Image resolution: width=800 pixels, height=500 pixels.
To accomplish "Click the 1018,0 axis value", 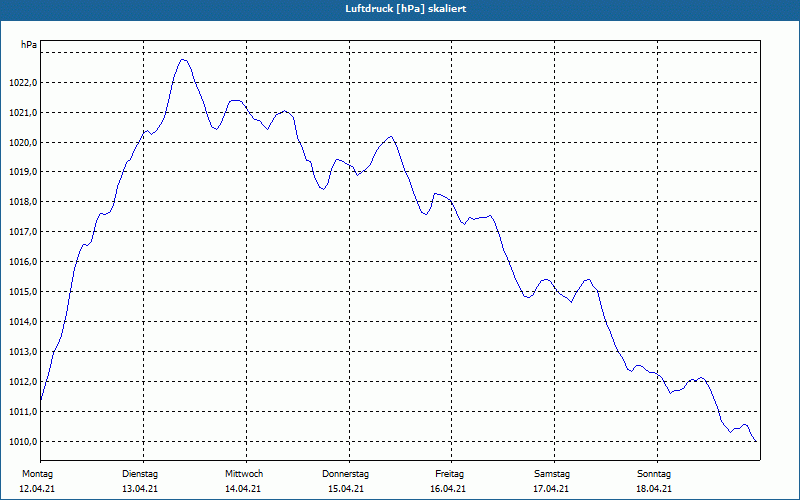I will coord(23,202).
